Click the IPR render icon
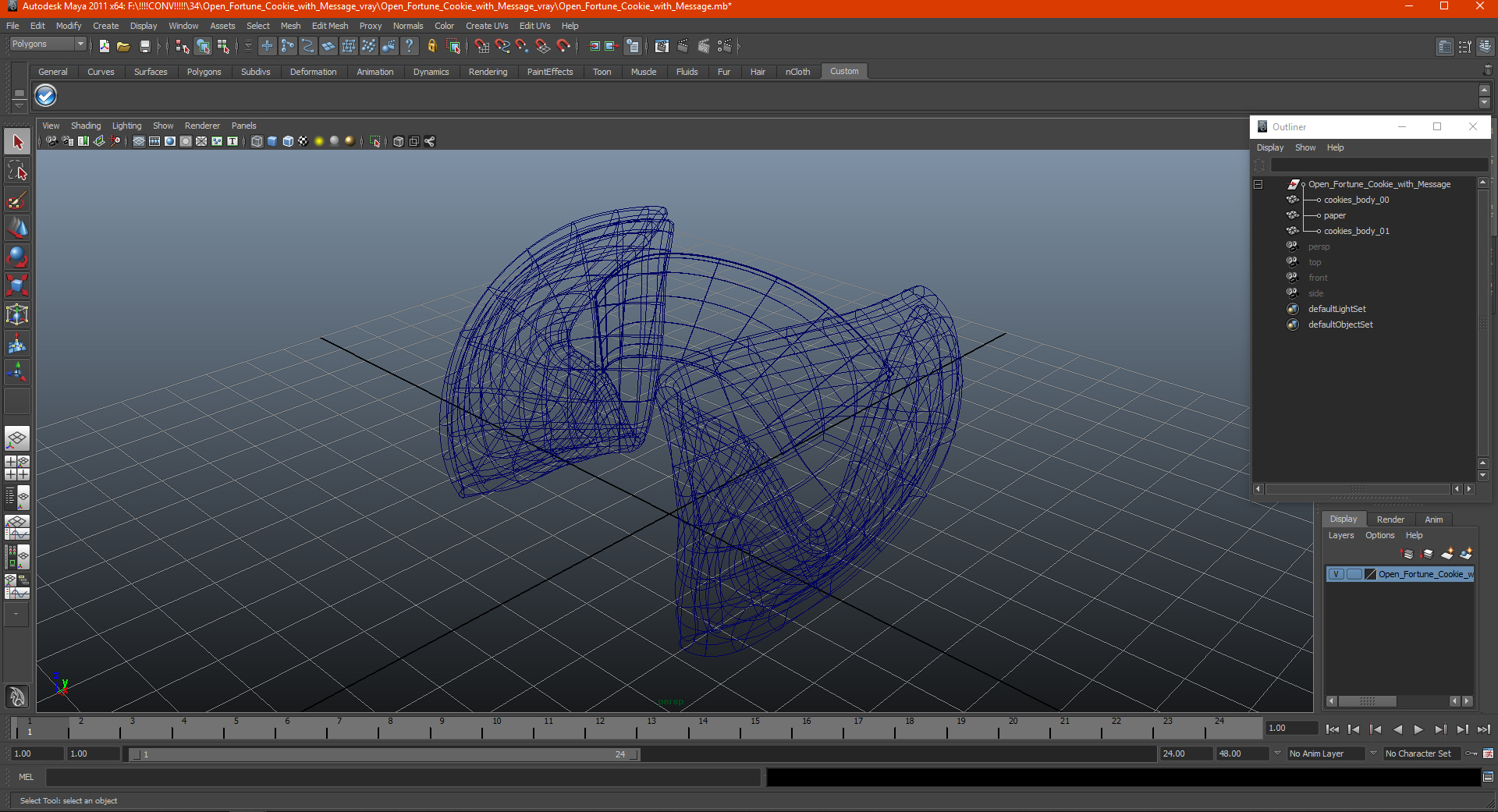The width and height of the screenshot is (1498, 812). pyautogui.click(x=703, y=47)
